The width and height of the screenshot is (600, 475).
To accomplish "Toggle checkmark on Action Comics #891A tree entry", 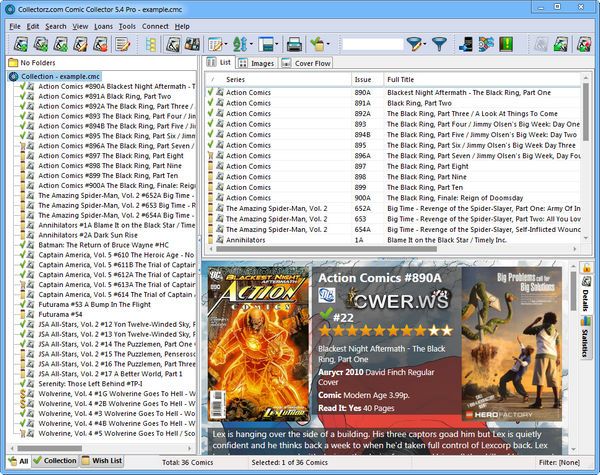I will pos(20,95).
